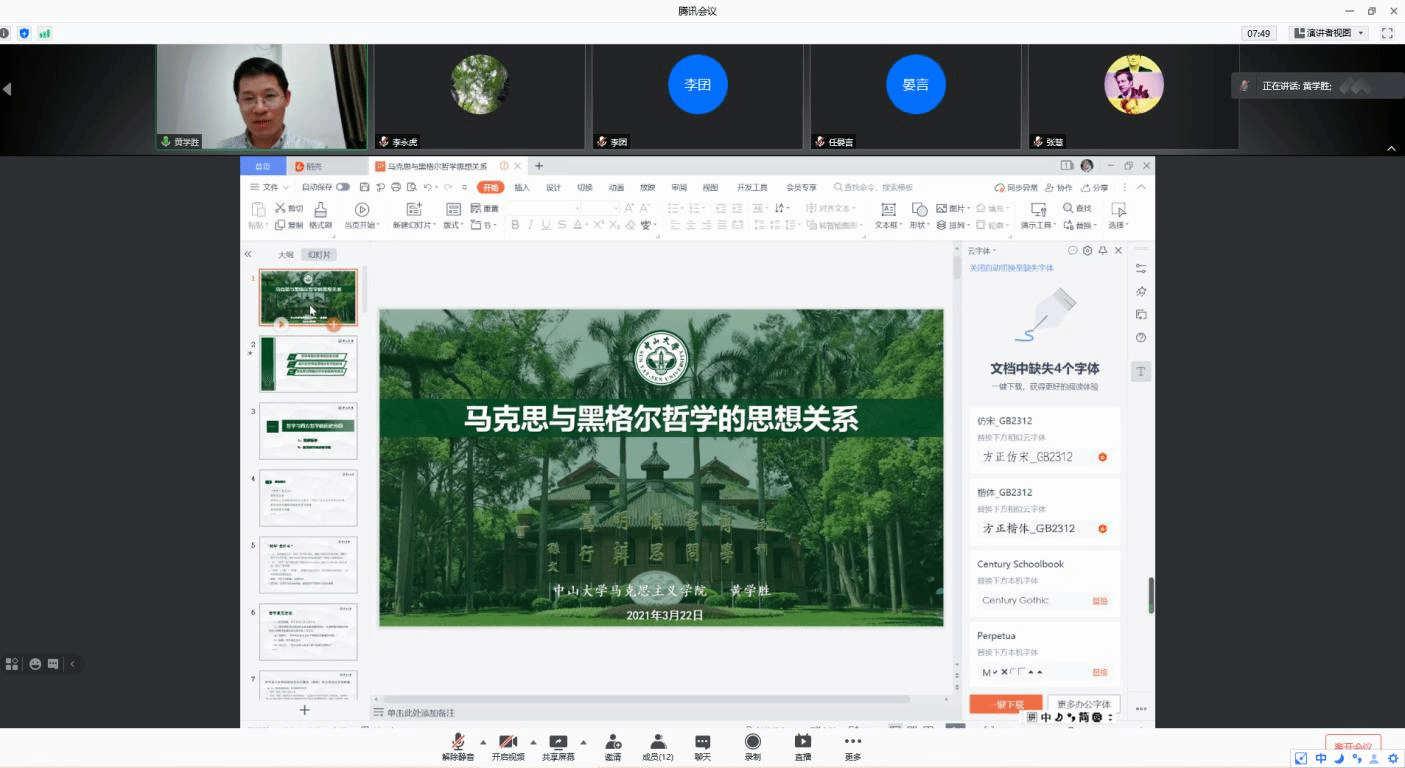
Task: Open the 演讲者视图 view dropdown
Action: point(1329,33)
